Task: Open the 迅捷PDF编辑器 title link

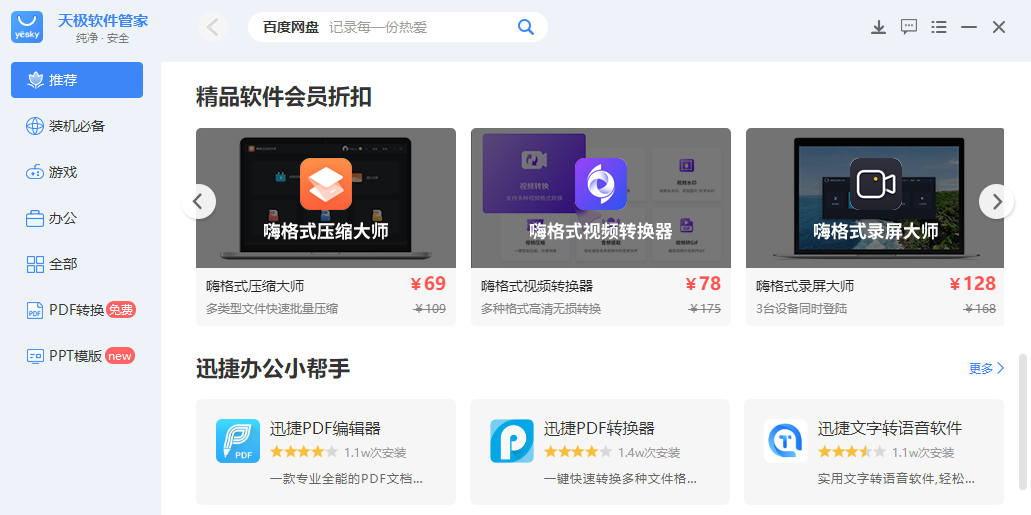Action: tap(325, 428)
